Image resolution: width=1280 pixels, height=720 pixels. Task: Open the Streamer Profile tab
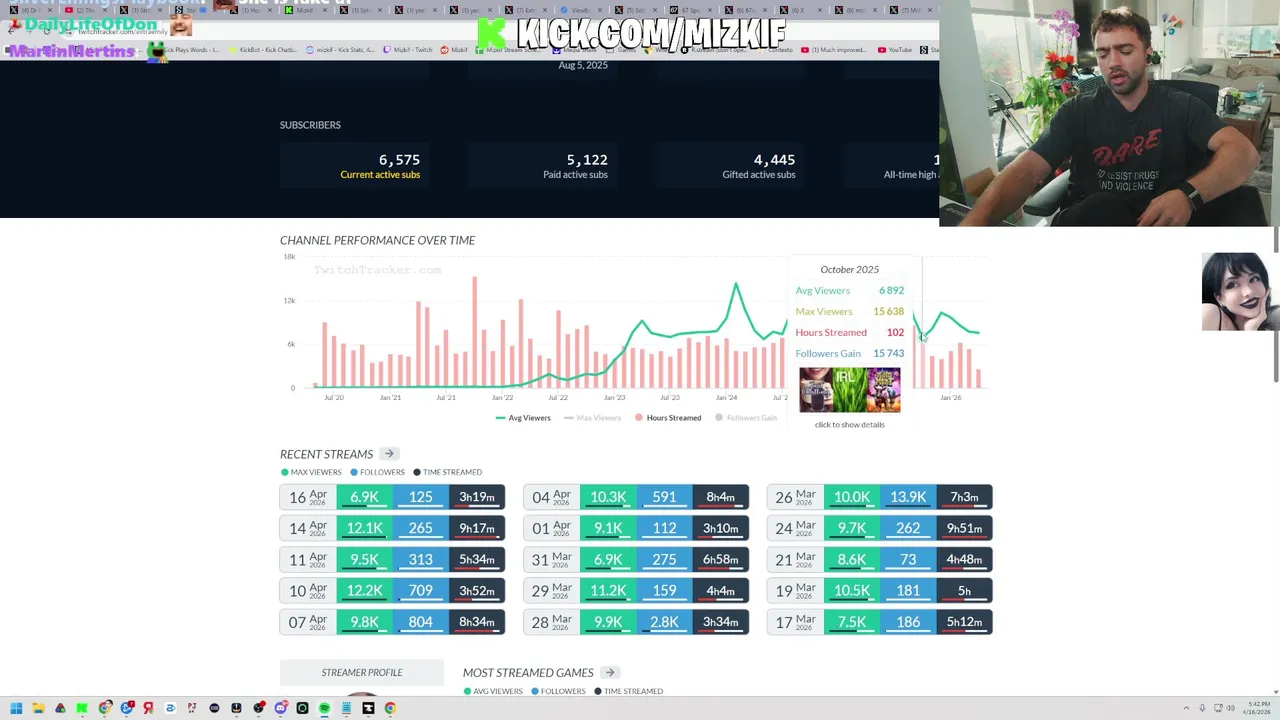pos(362,672)
